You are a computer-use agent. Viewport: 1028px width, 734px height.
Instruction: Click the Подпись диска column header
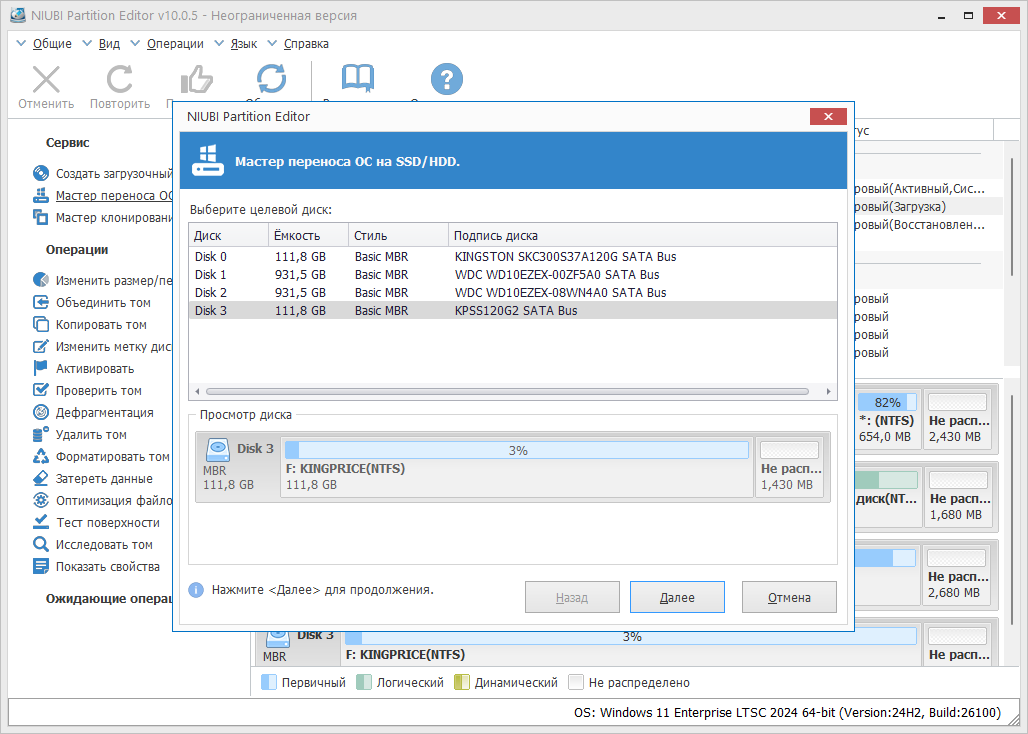click(x=642, y=235)
